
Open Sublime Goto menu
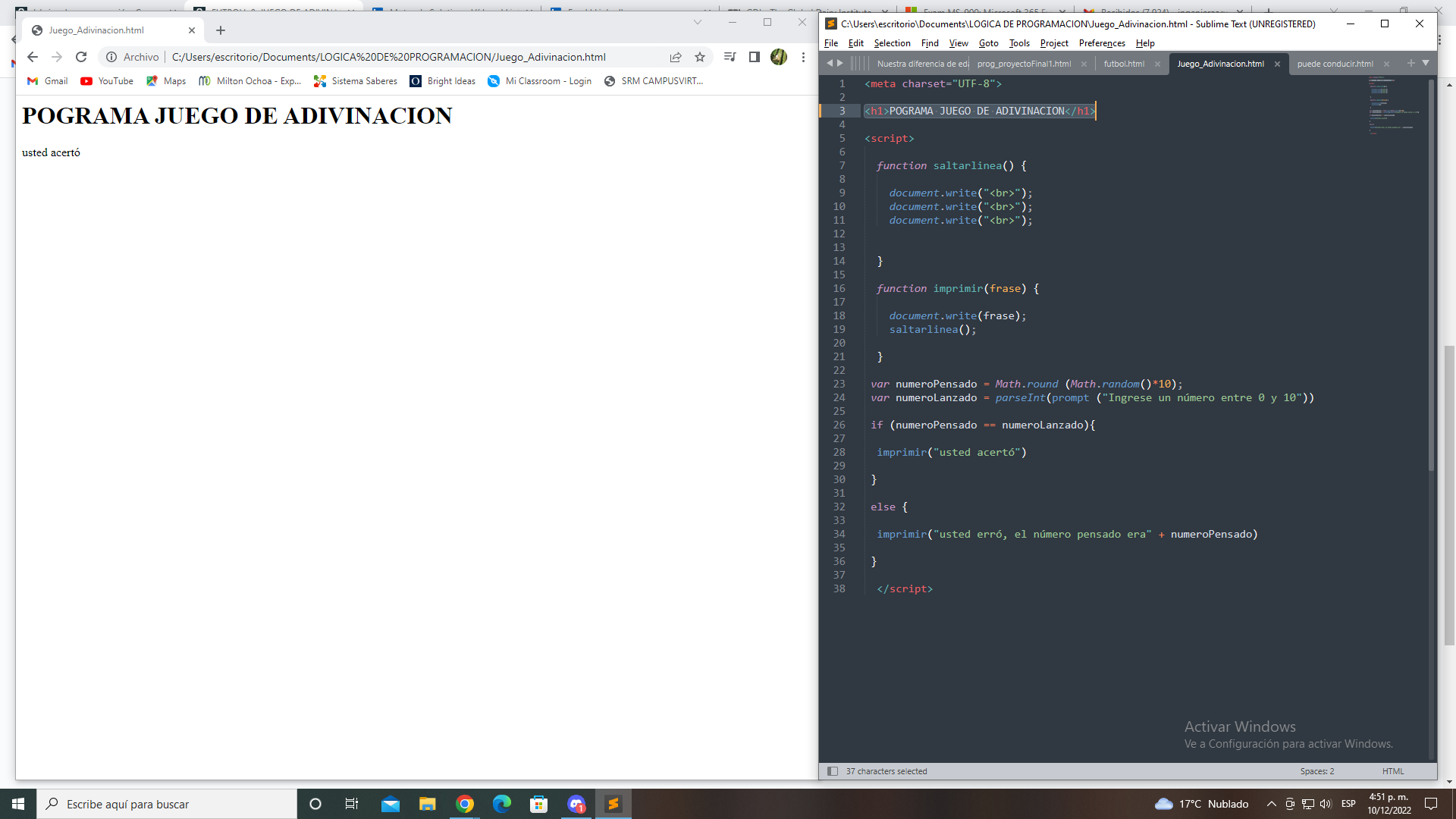(x=988, y=43)
